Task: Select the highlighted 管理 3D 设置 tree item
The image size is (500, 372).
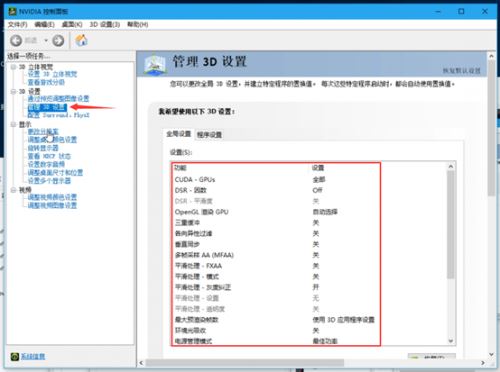Action: tap(47, 107)
